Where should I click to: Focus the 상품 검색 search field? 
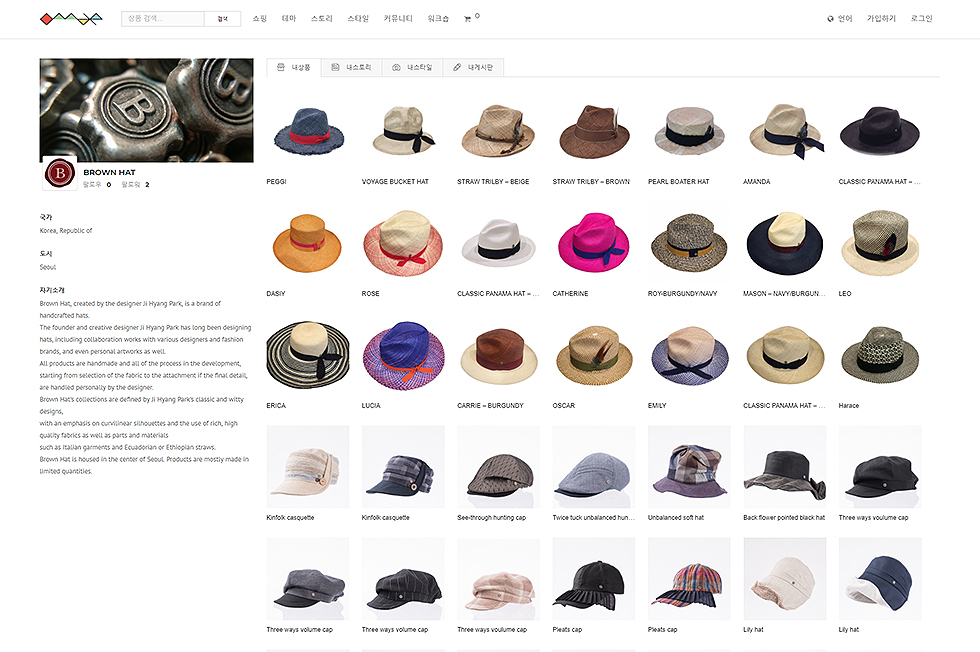[x=163, y=19]
